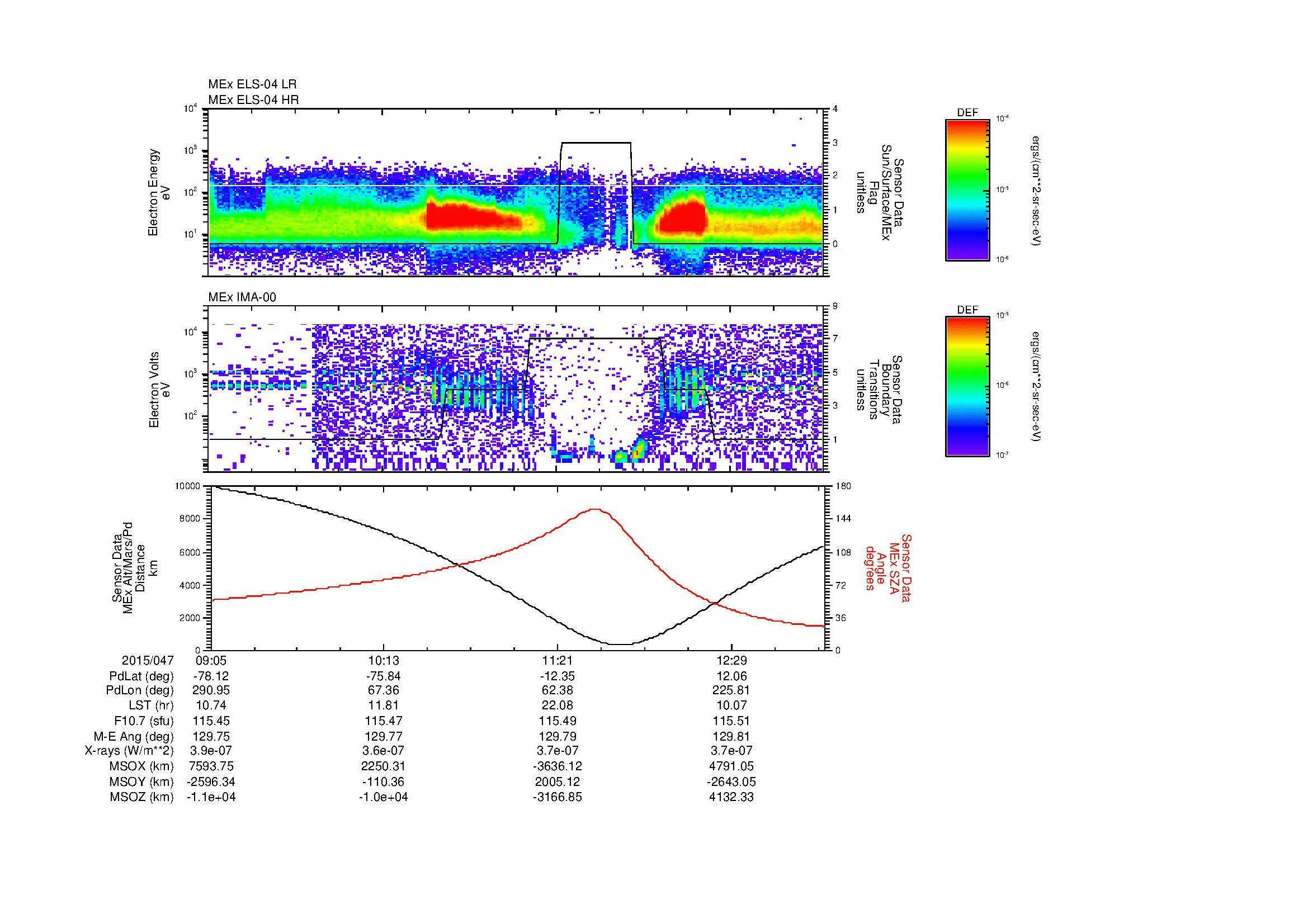Click the PdLon value 67.36
Image resolution: width=1308 pixels, height=924 pixels.
(384, 690)
